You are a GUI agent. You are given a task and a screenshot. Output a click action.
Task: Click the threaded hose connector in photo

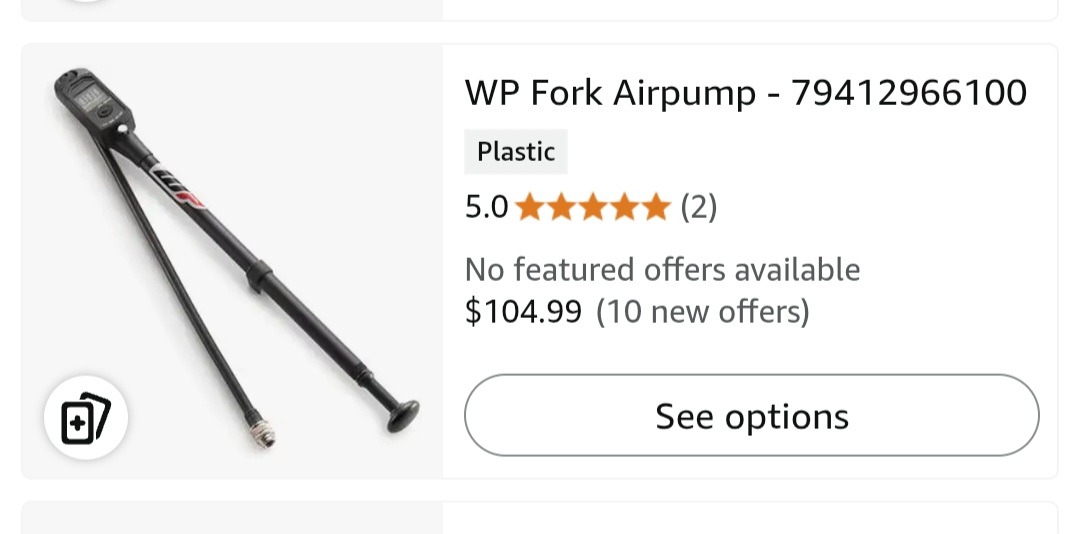[262, 436]
